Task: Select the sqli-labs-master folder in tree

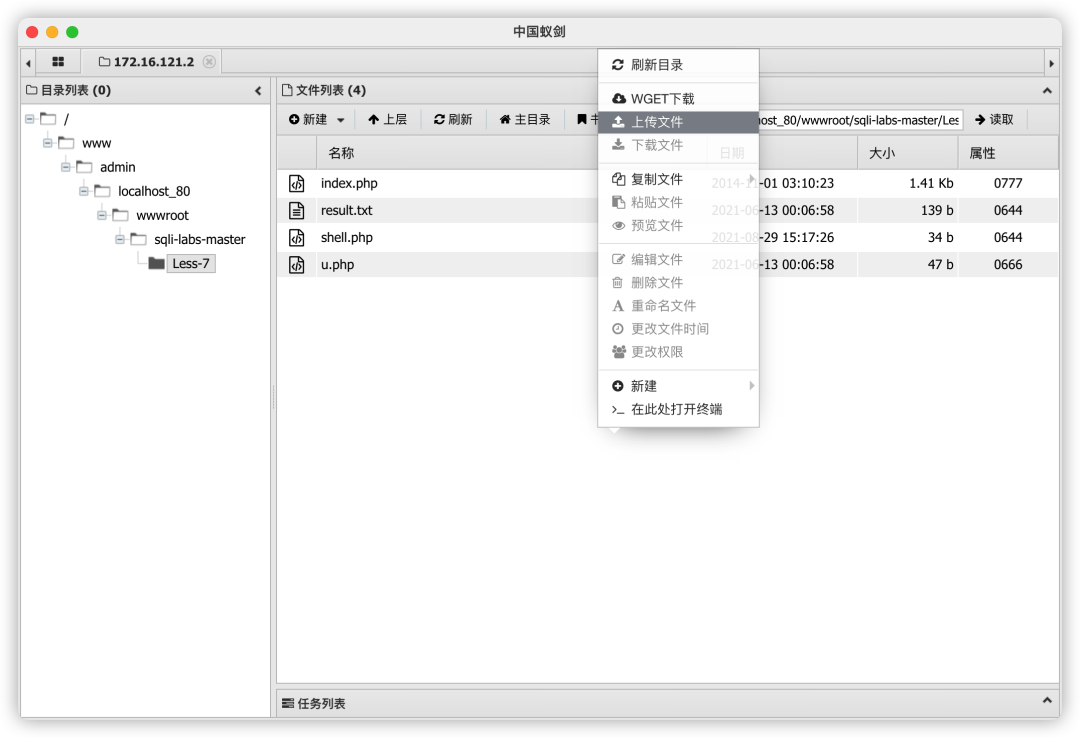Action: click(x=200, y=240)
